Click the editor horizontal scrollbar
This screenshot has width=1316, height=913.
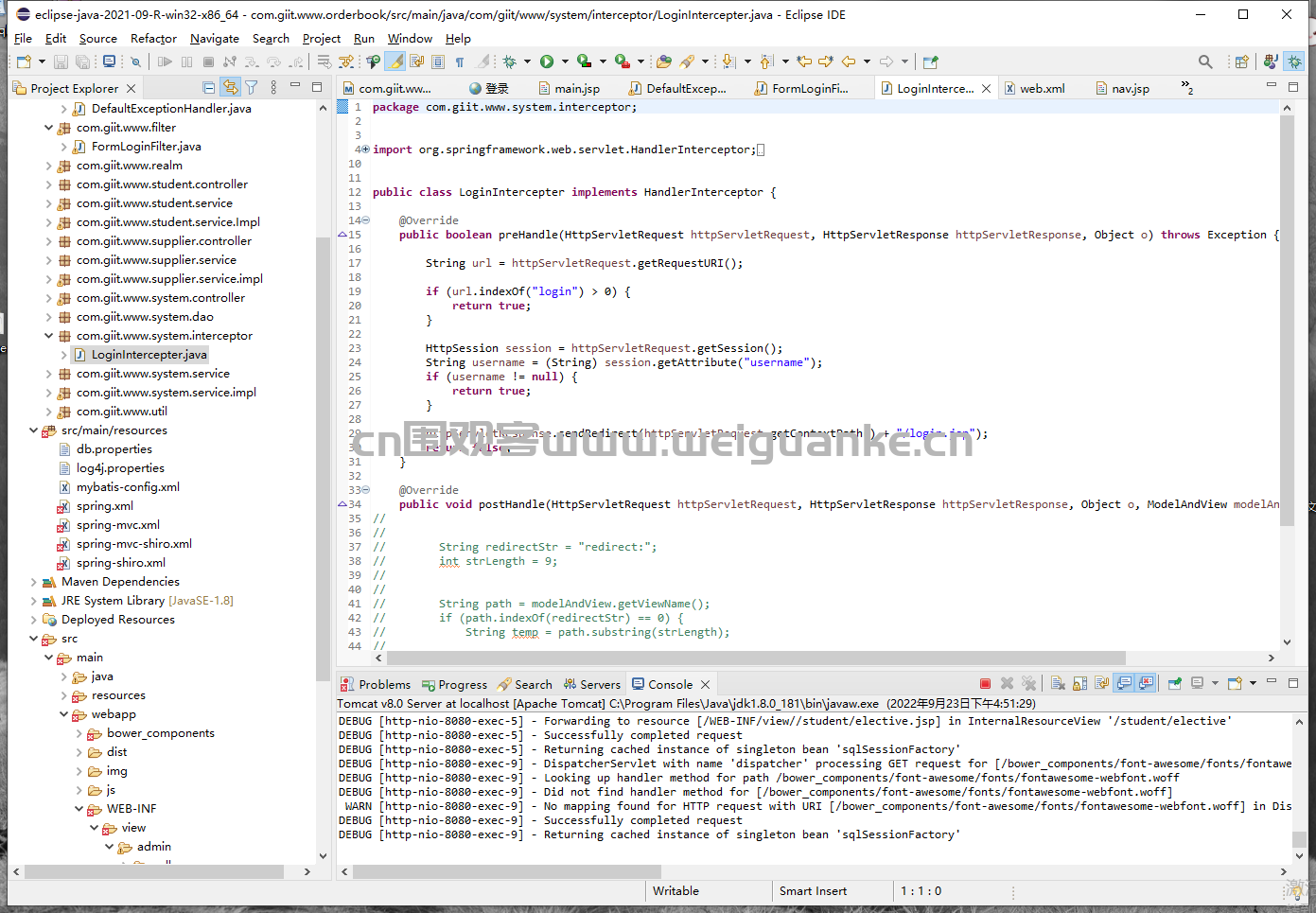(756, 658)
